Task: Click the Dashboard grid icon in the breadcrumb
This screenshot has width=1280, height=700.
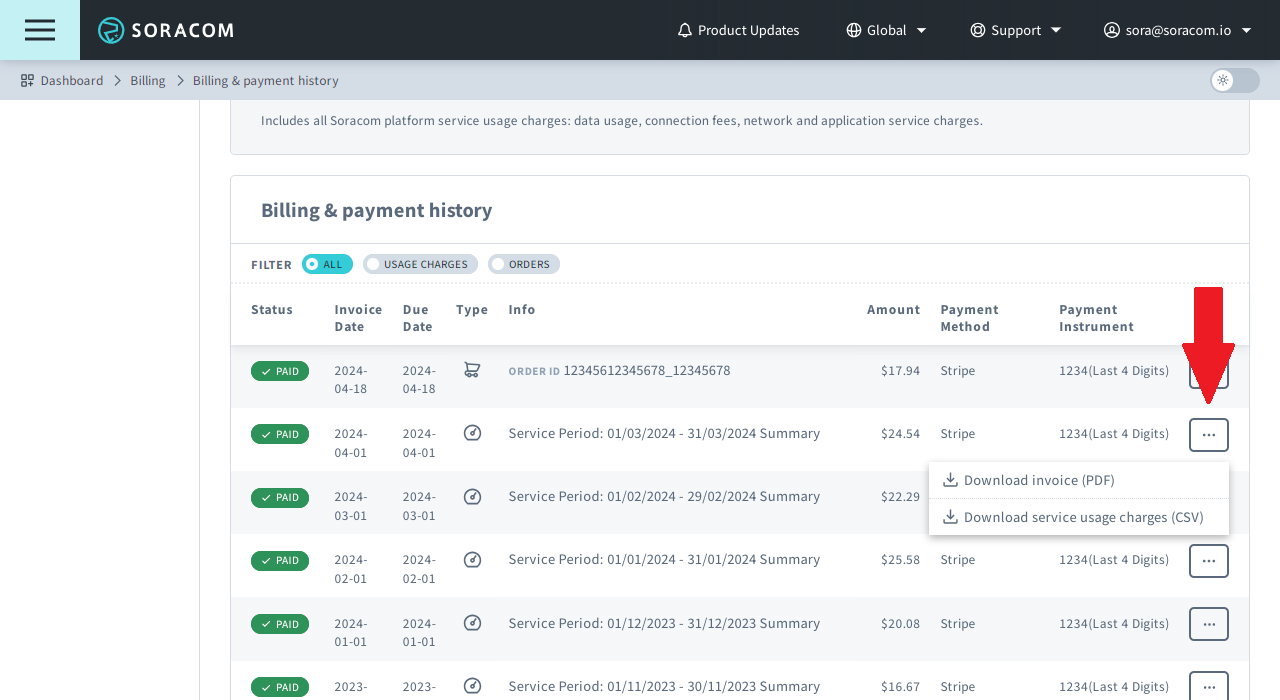Action: 25,79
